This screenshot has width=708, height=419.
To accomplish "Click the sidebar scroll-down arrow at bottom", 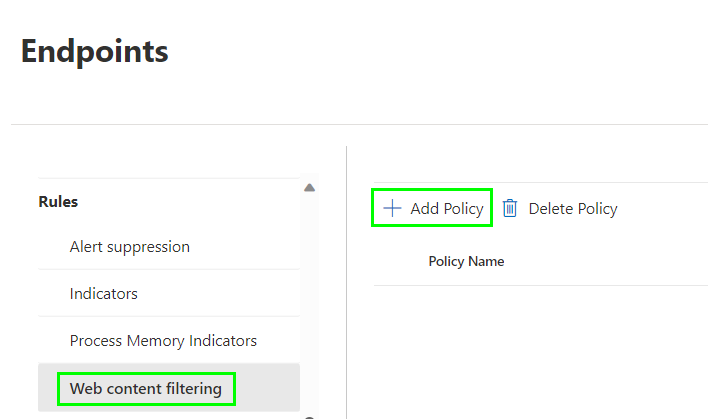I will click(310, 416).
